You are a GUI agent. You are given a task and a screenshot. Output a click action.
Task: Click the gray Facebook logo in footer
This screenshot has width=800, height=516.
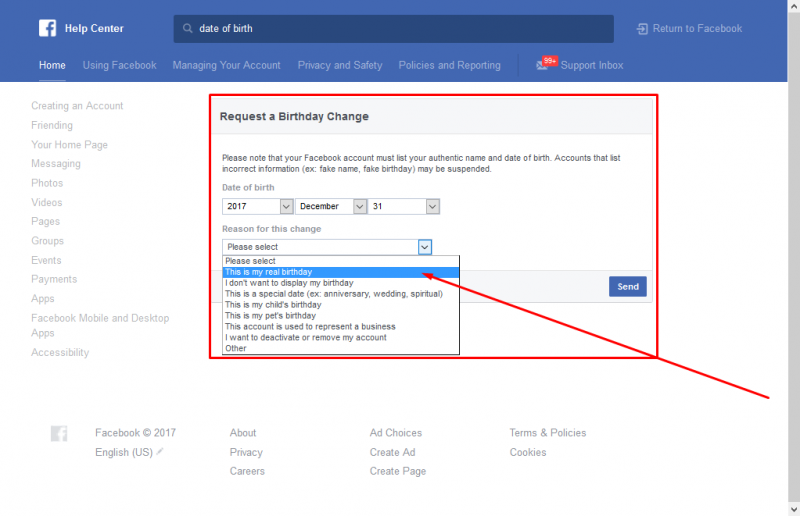tap(59, 434)
